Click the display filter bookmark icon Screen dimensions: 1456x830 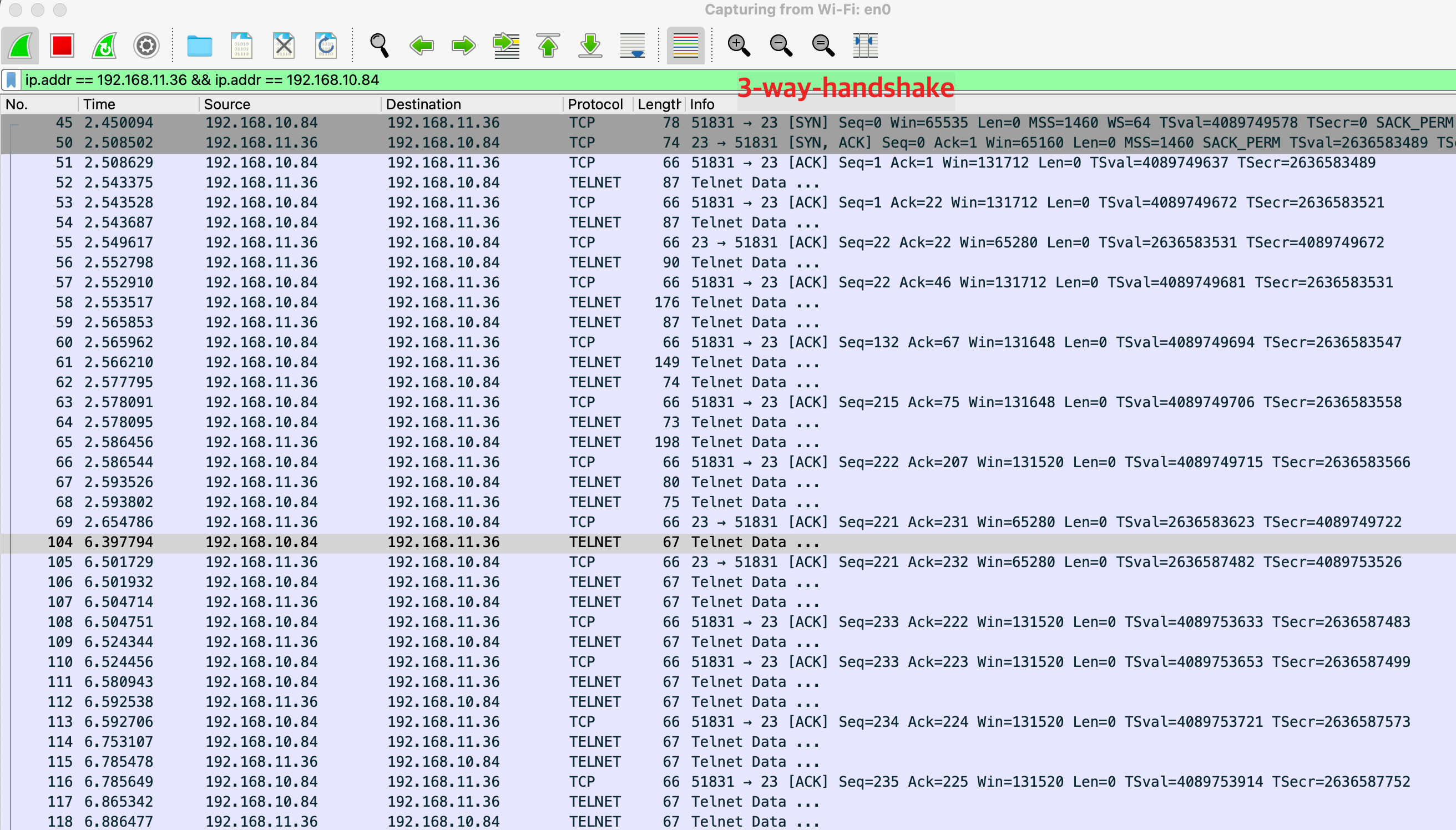11,80
